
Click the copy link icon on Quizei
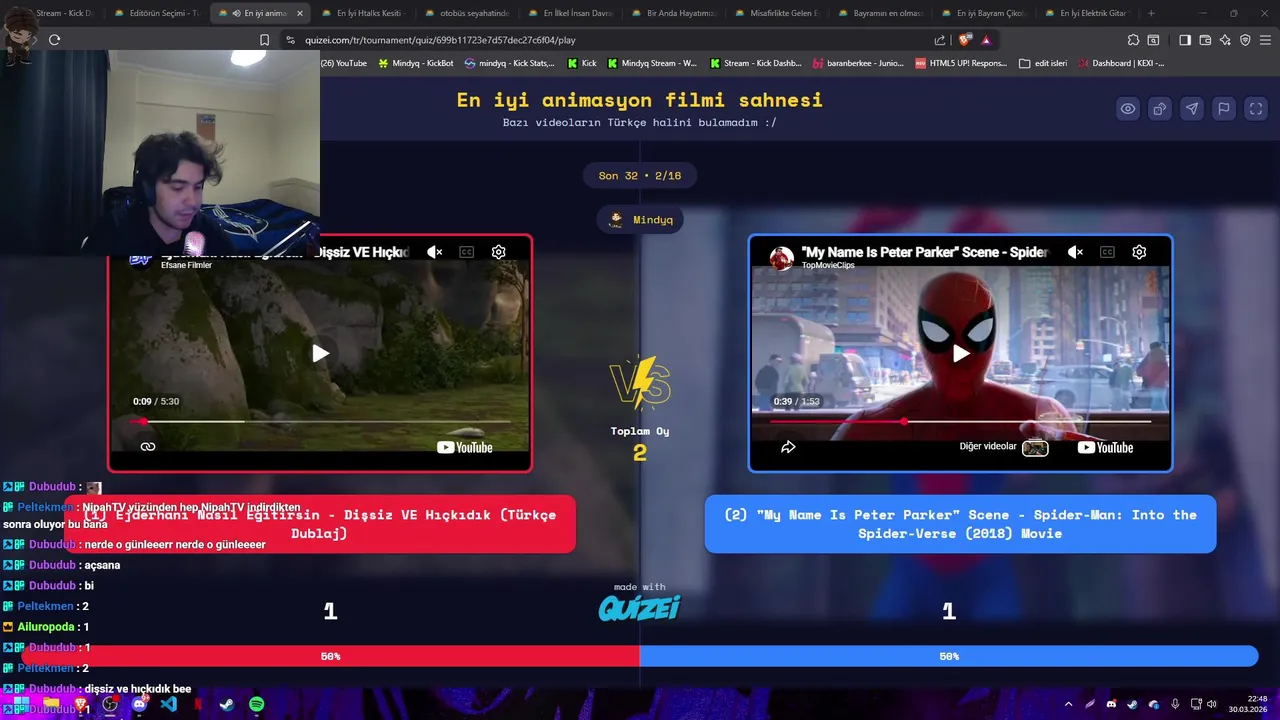pos(1160,109)
